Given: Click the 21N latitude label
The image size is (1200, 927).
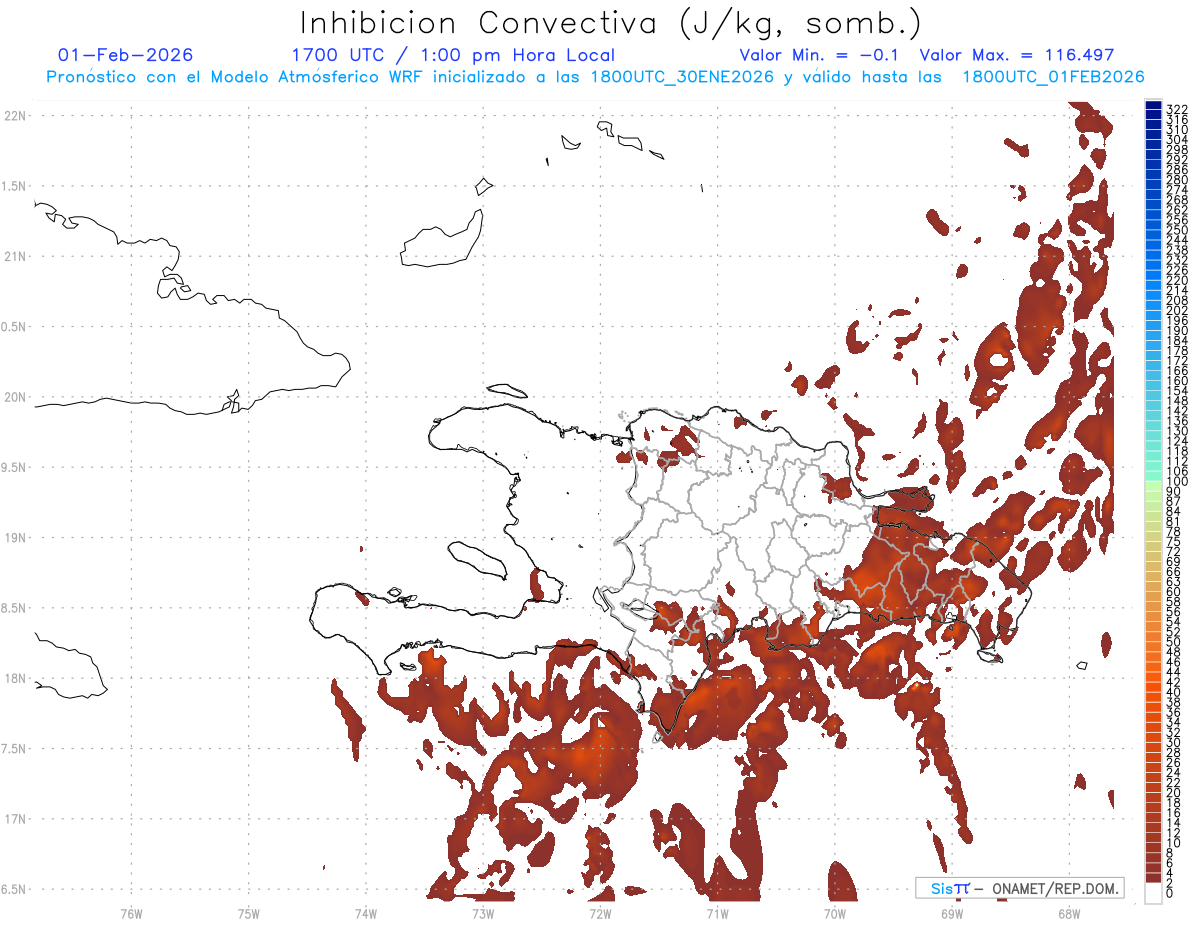Looking at the screenshot, I should [x=14, y=257].
